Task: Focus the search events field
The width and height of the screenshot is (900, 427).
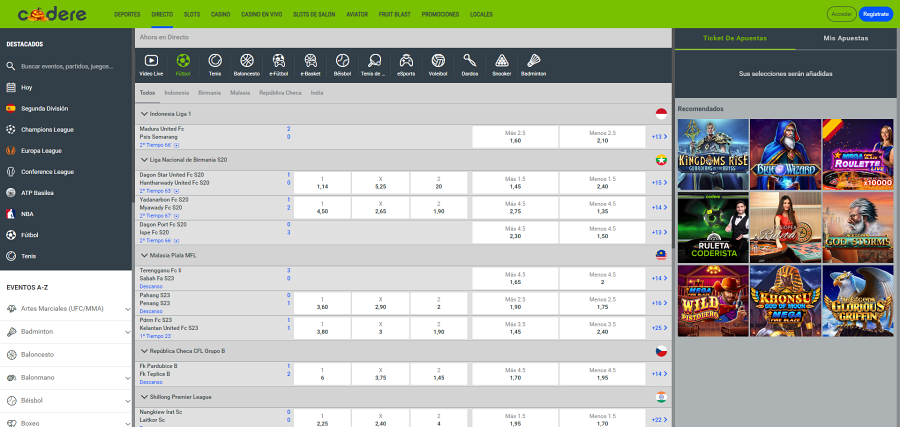Action: pyautogui.click(x=67, y=67)
